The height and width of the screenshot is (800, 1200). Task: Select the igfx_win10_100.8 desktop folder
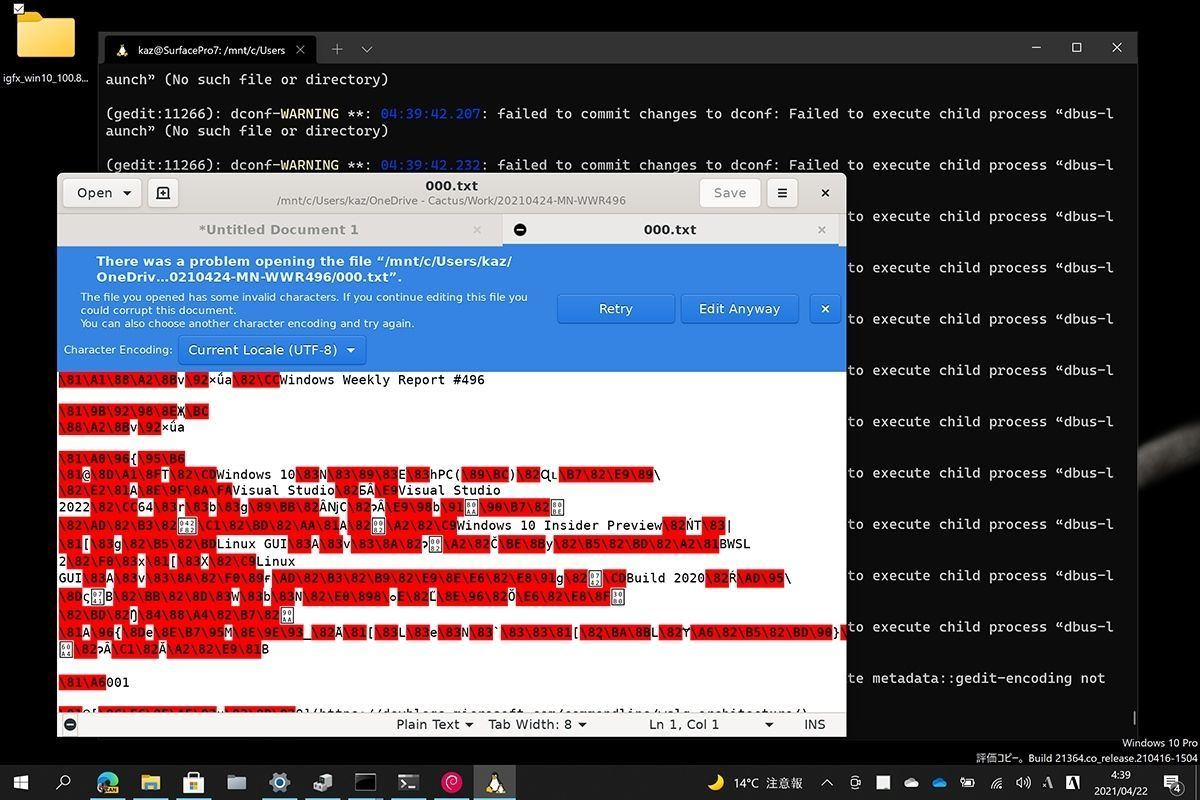(x=46, y=46)
